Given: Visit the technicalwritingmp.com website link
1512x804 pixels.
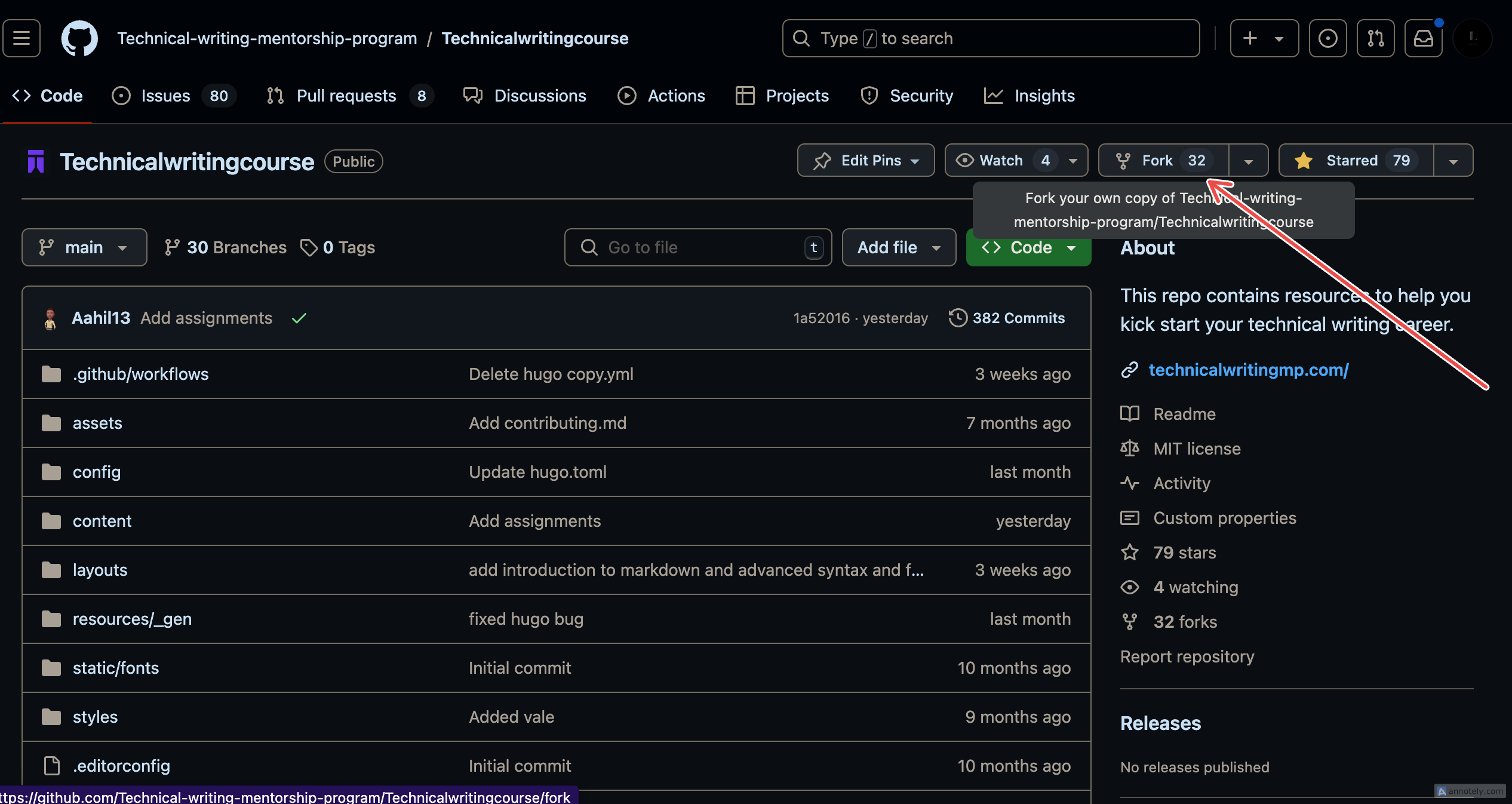Looking at the screenshot, I should (x=1249, y=370).
